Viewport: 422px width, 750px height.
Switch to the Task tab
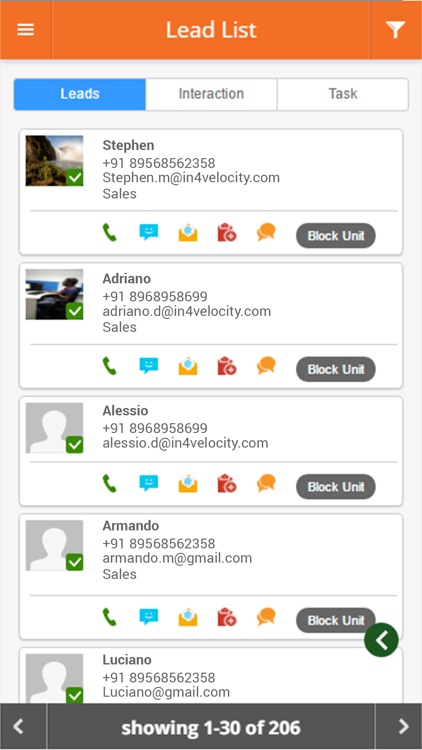tap(343, 94)
